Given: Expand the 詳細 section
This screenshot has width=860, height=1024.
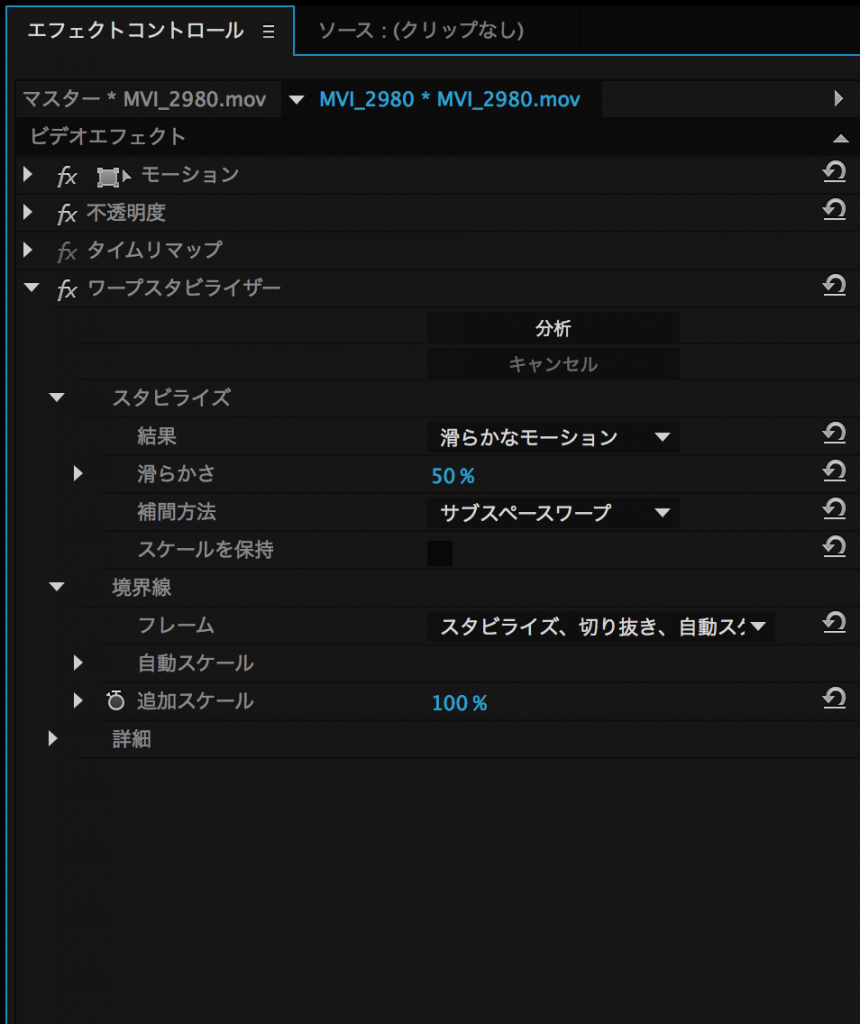Looking at the screenshot, I should tap(53, 739).
